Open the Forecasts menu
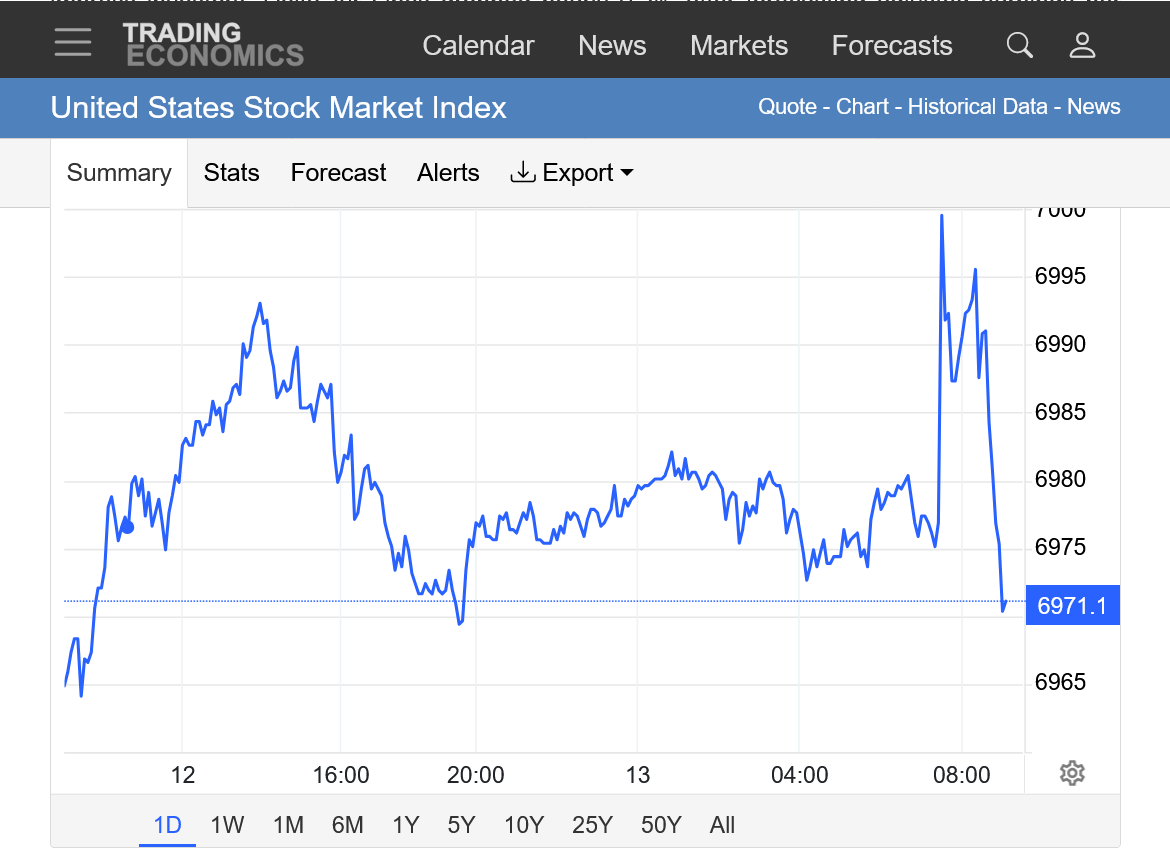The width and height of the screenshot is (1170, 864). click(x=892, y=46)
